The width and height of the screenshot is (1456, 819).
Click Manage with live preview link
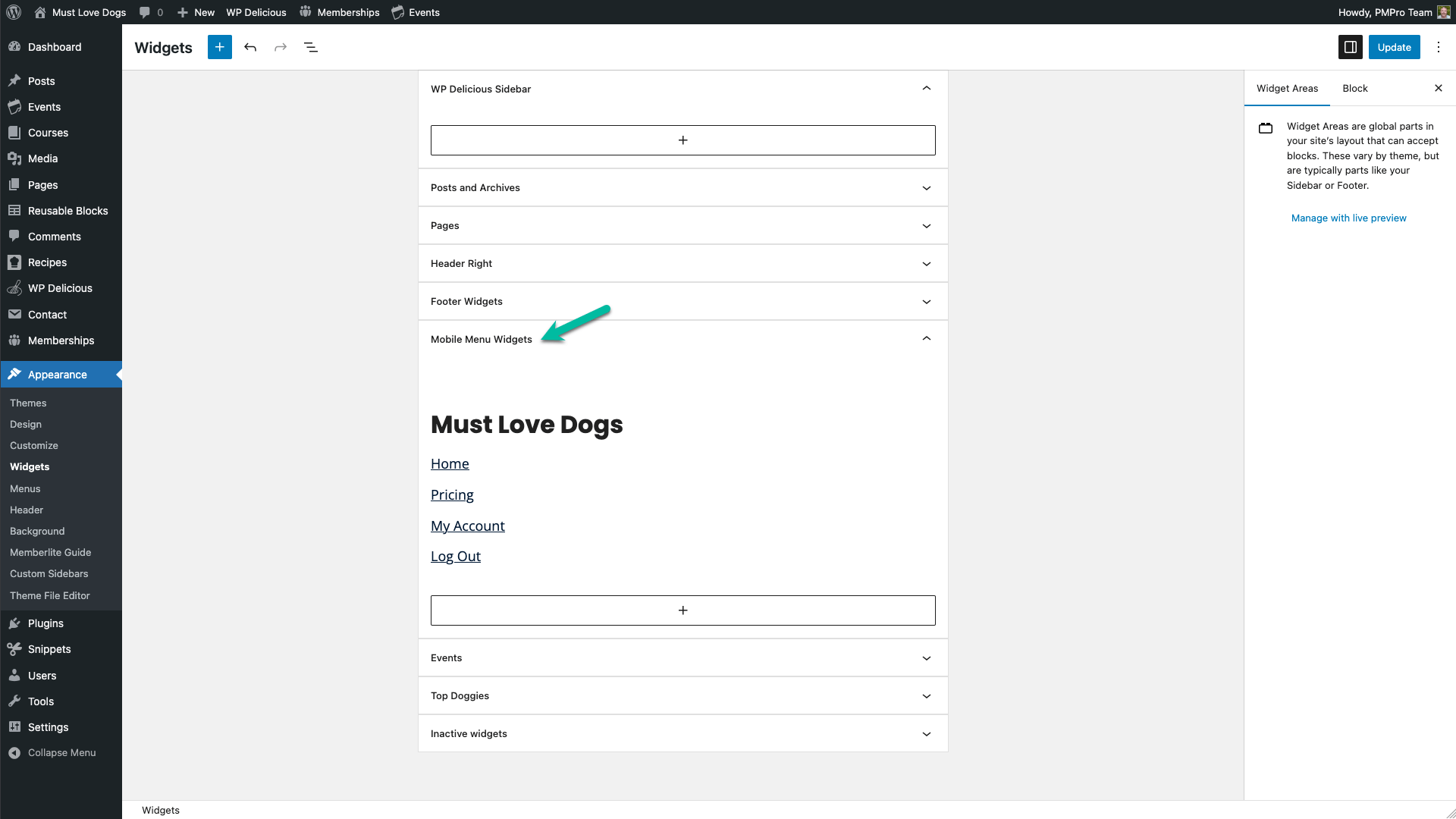tap(1348, 218)
